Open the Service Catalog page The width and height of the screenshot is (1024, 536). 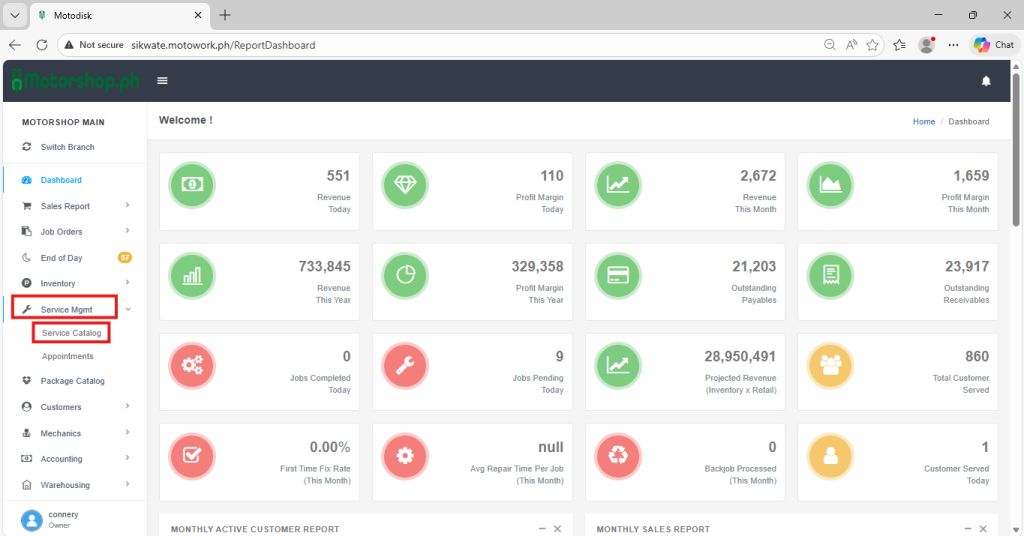(x=71, y=333)
